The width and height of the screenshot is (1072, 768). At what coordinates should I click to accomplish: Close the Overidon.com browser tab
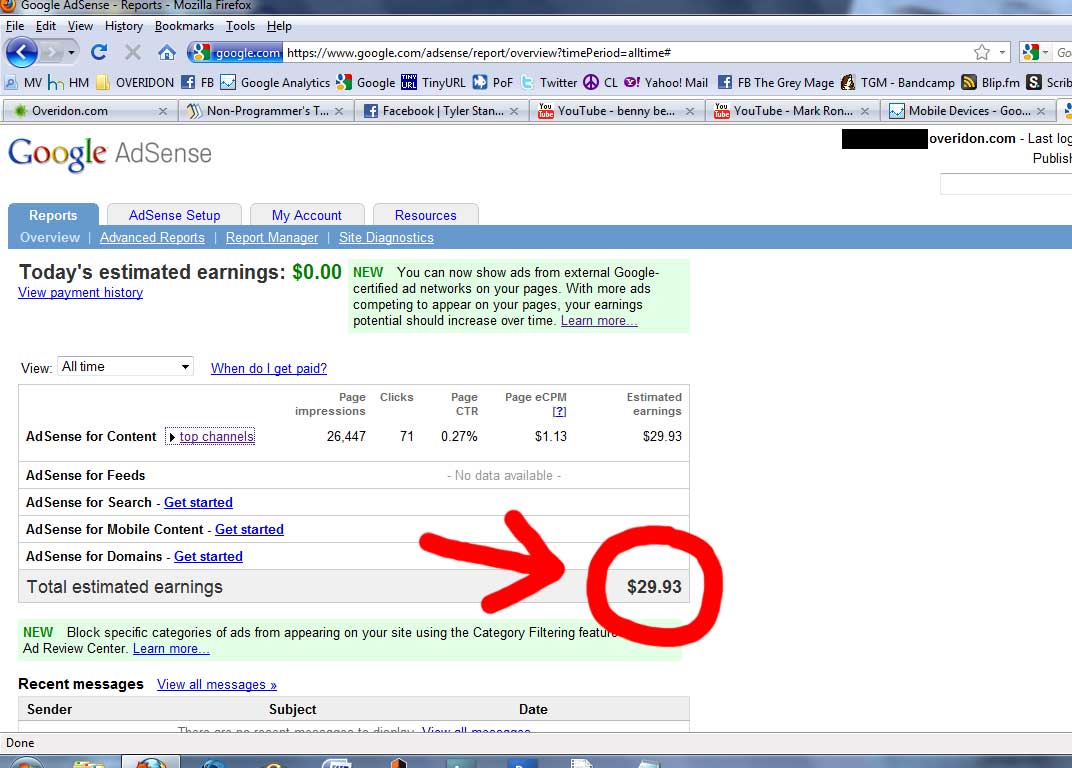163,111
